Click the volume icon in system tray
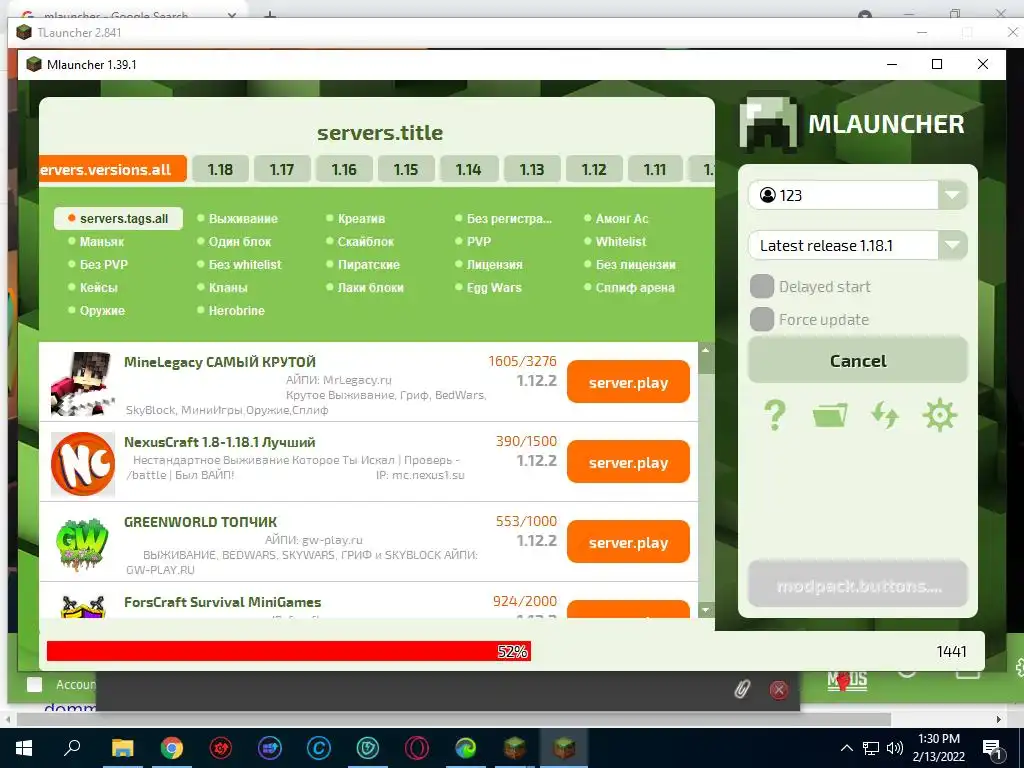This screenshot has width=1024, height=768. coord(895,748)
